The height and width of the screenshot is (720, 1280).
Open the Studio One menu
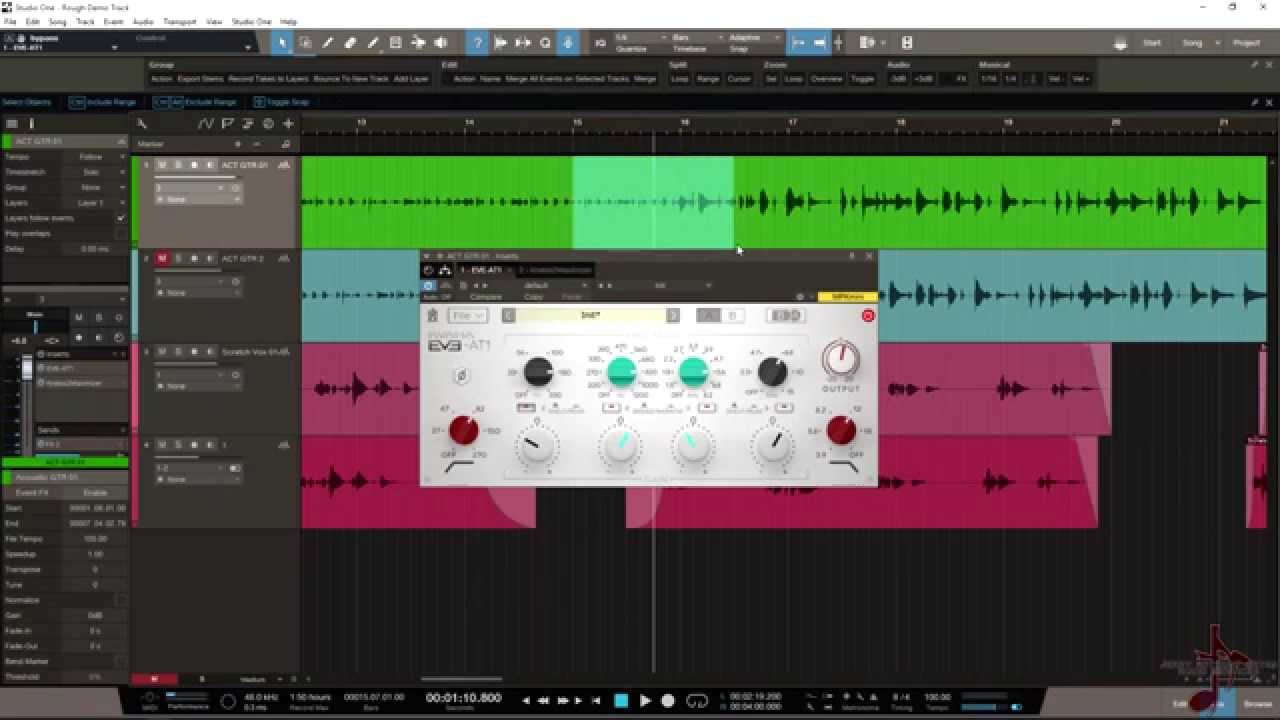click(251, 21)
